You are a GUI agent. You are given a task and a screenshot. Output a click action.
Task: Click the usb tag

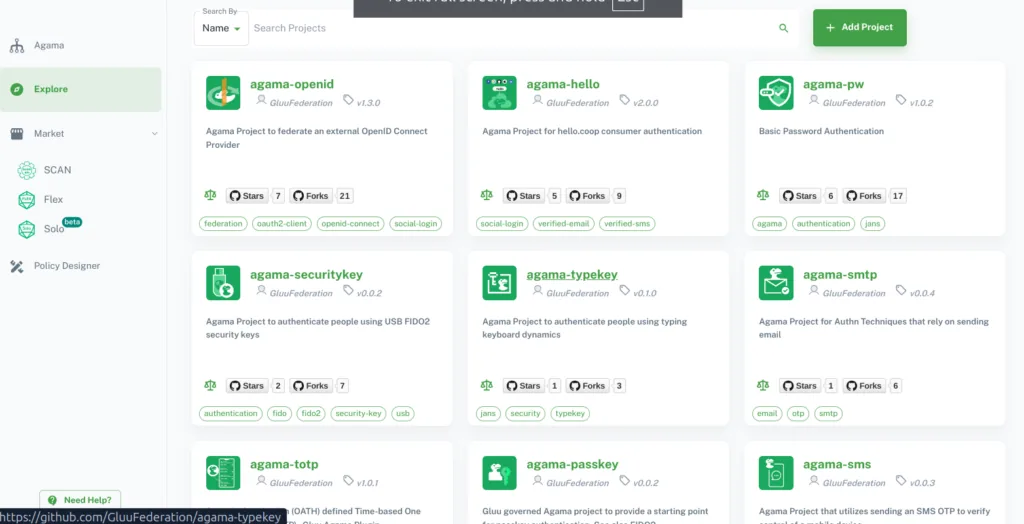(403, 414)
